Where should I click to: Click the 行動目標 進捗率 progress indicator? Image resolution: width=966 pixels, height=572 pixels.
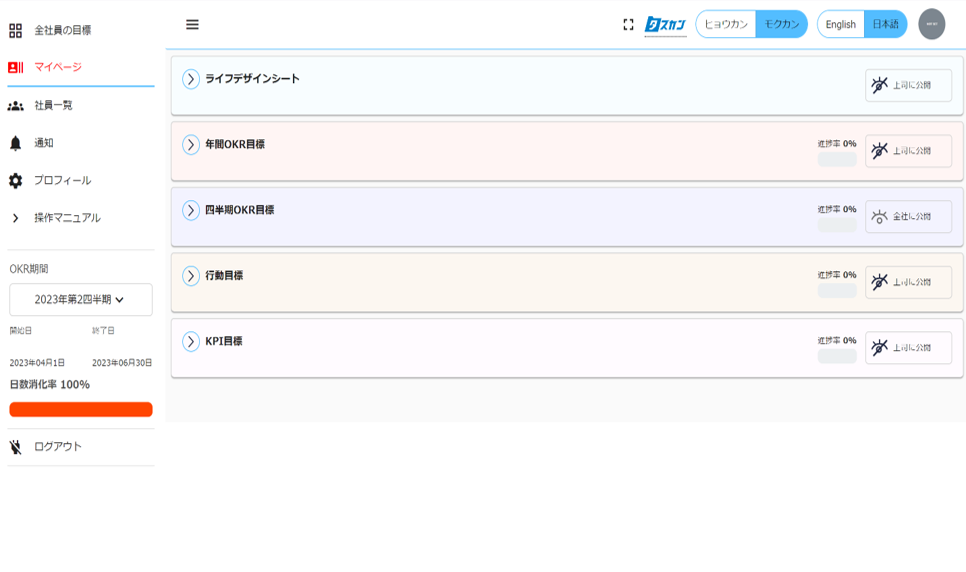point(837,290)
